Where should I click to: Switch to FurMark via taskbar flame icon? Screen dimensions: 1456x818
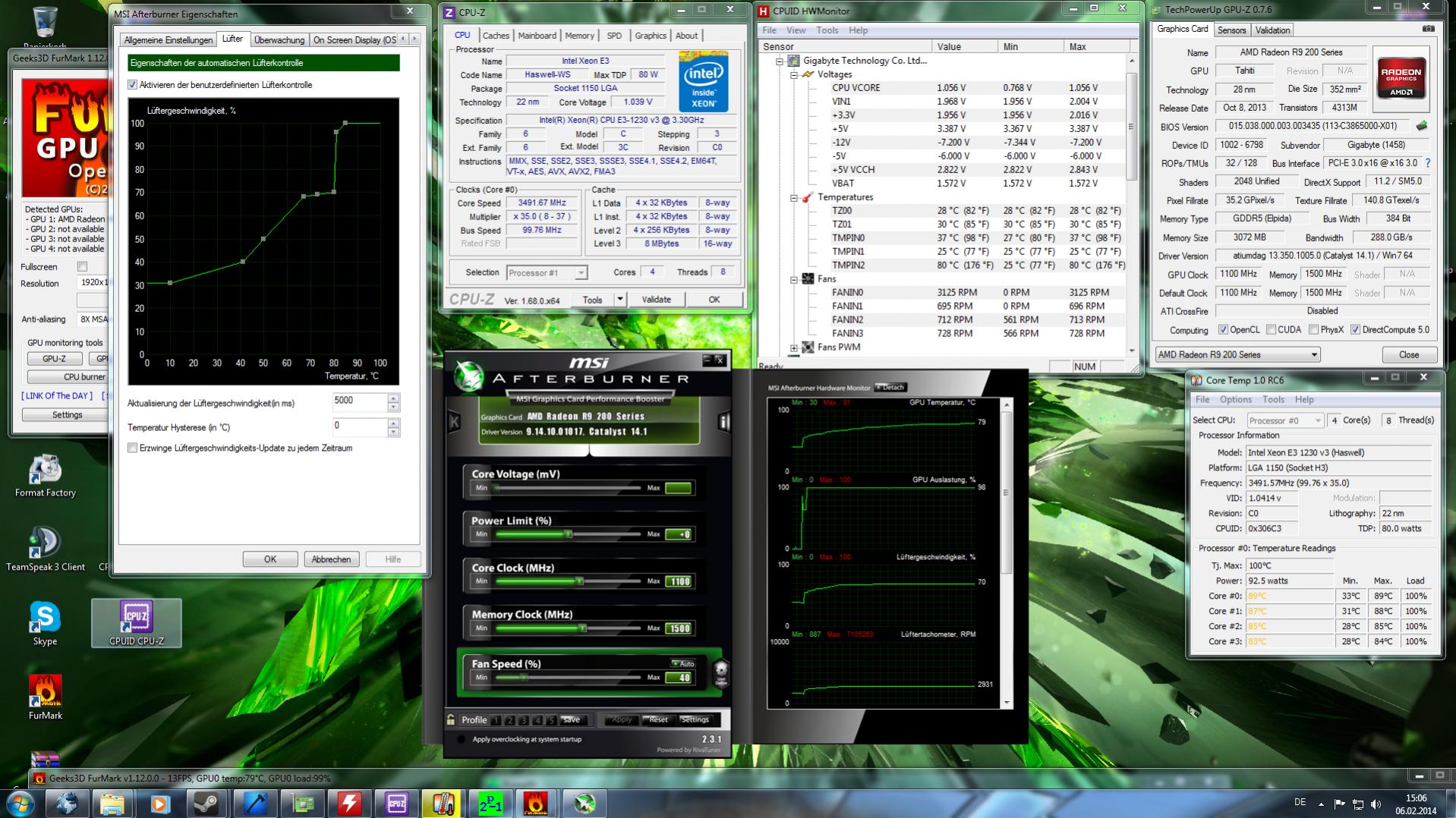[536, 803]
